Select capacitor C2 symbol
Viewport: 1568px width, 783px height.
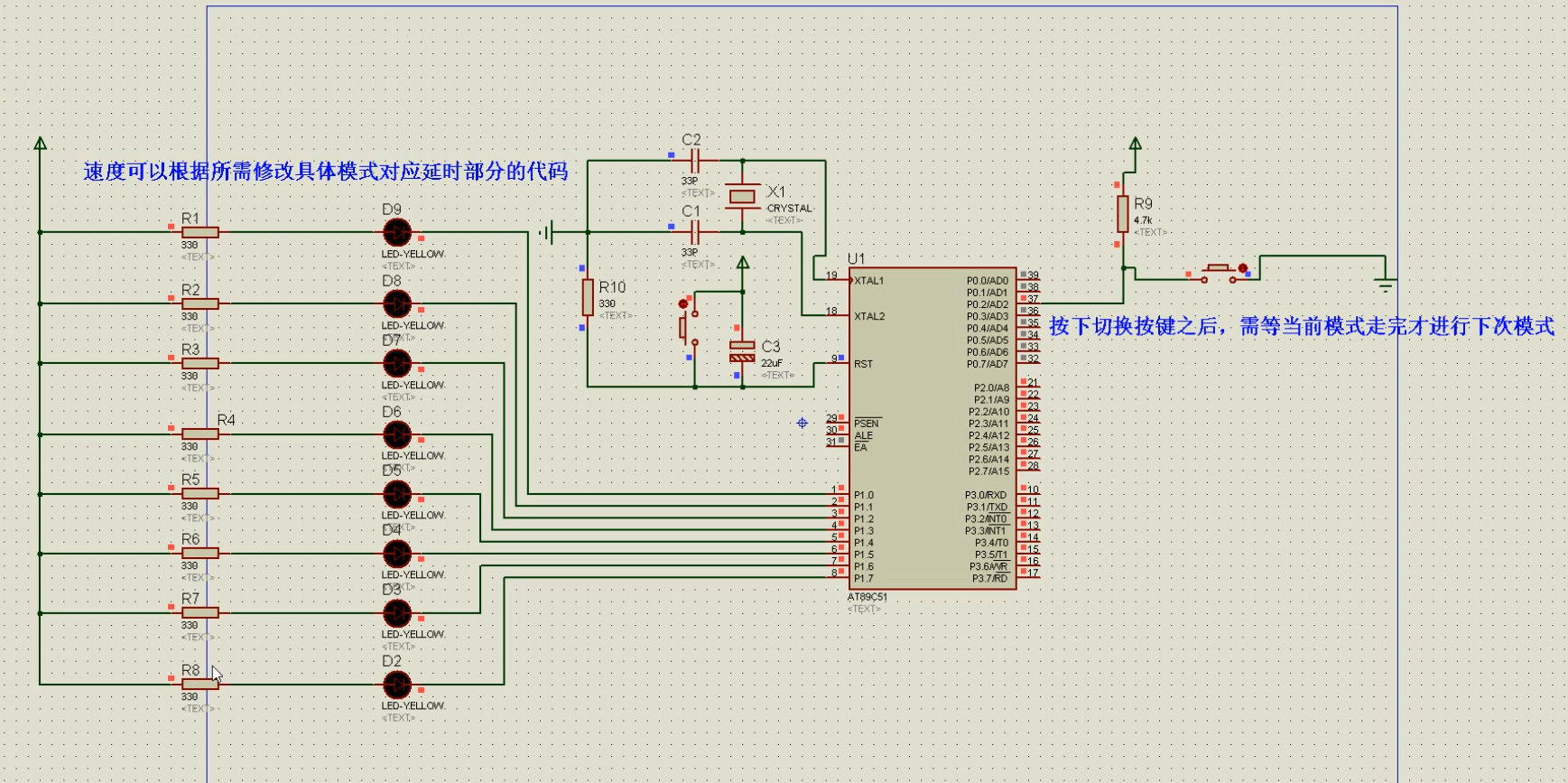point(694,161)
